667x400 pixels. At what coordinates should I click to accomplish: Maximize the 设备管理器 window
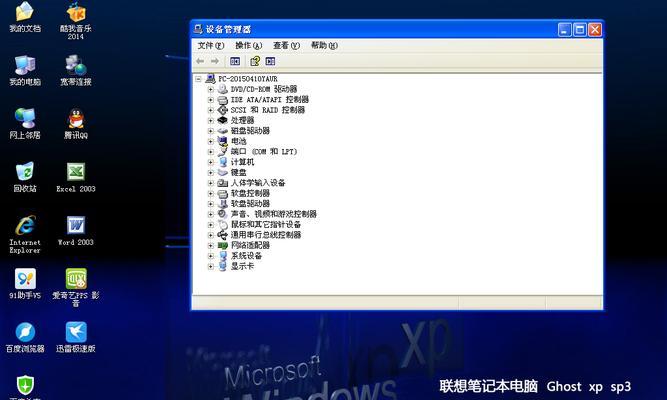pyautogui.click(x=580, y=30)
